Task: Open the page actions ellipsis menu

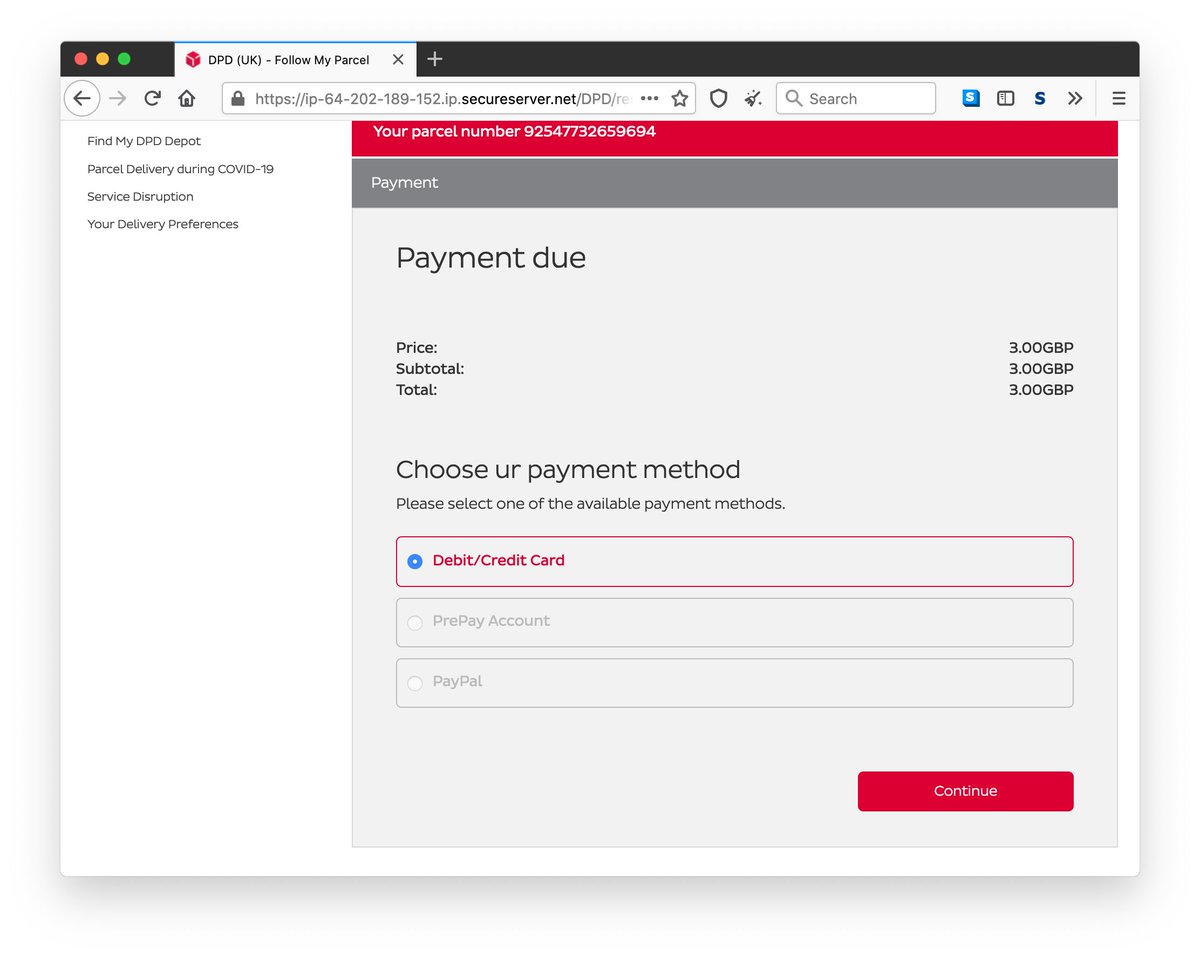Action: point(649,98)
